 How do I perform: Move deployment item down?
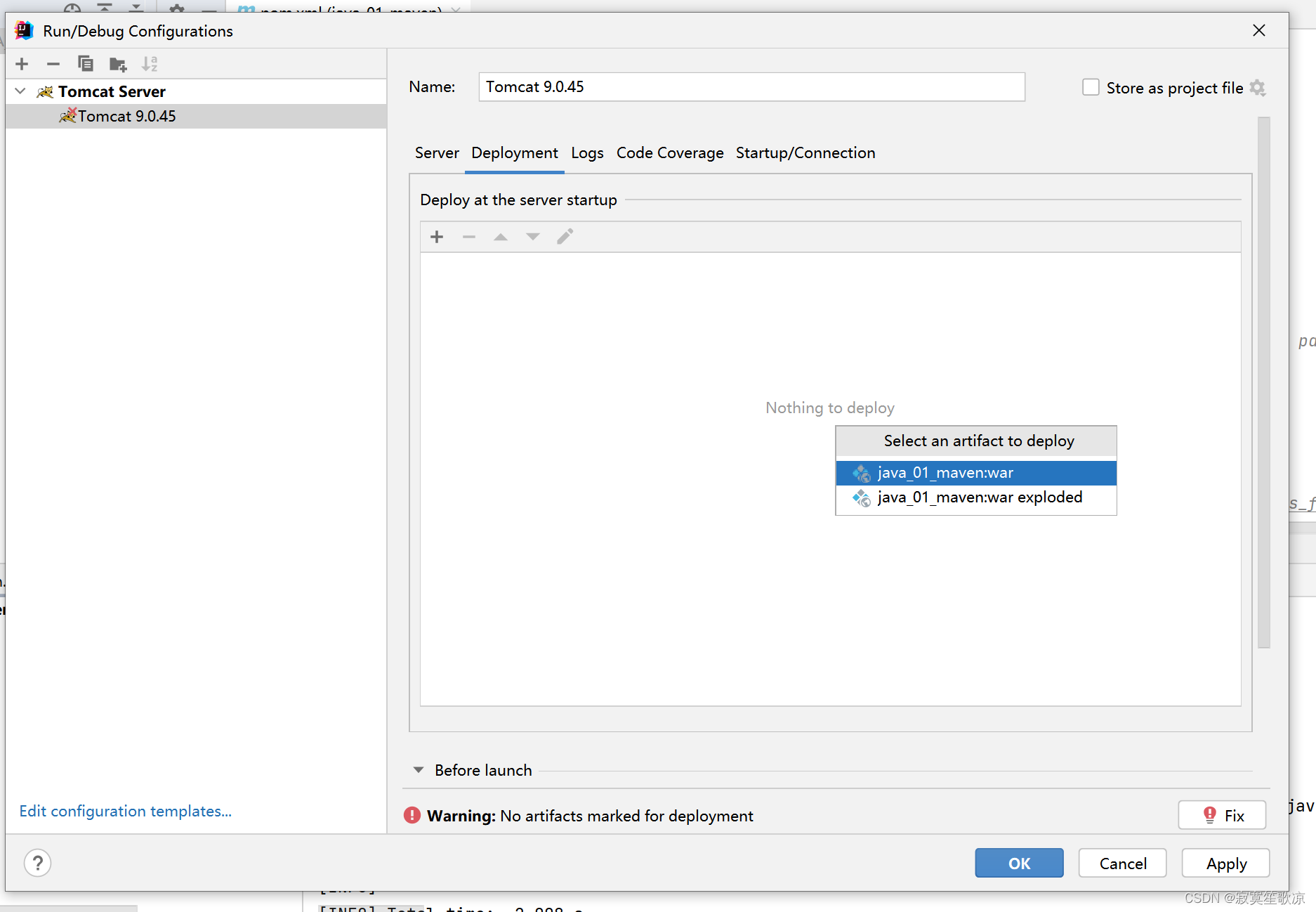[x=533, y=237]
